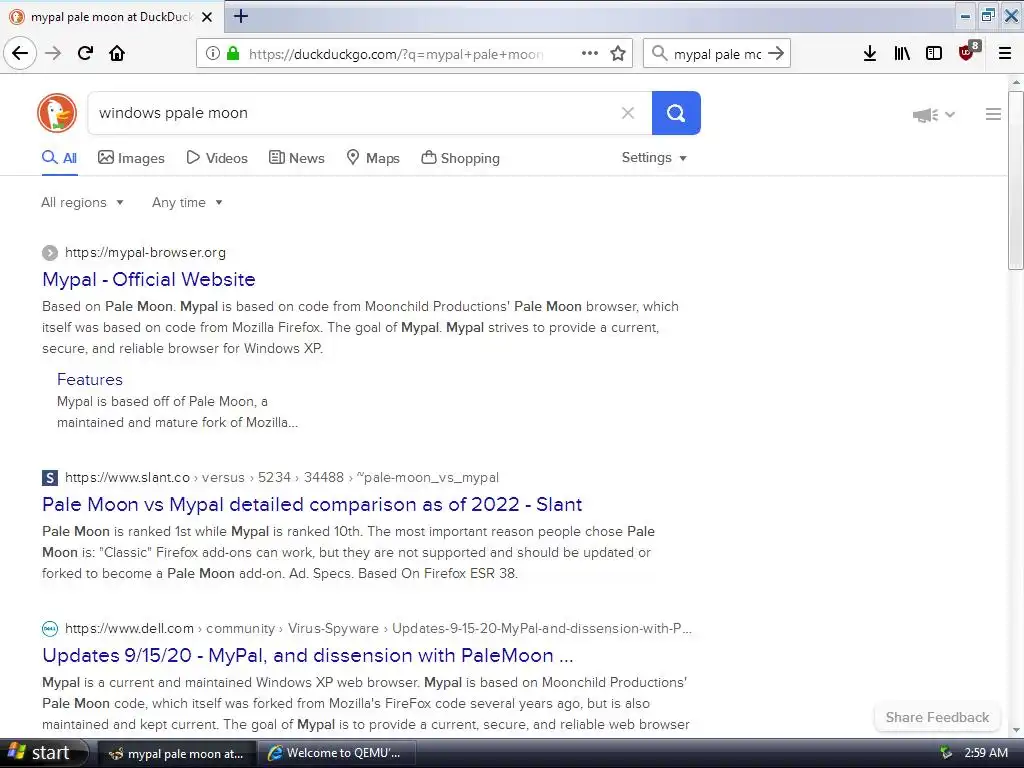Screen dimensions: 1024x768
Task: Click the slant.co result URL
Action: [281, 477]
